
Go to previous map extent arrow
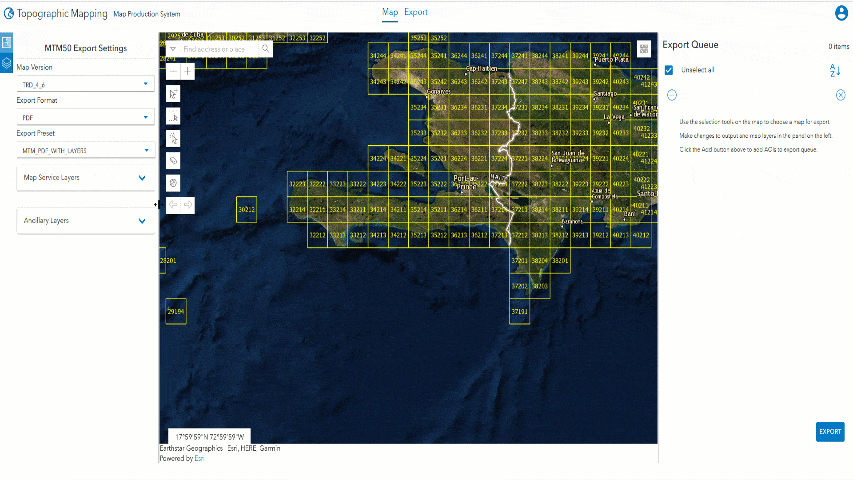pos(173,205)
